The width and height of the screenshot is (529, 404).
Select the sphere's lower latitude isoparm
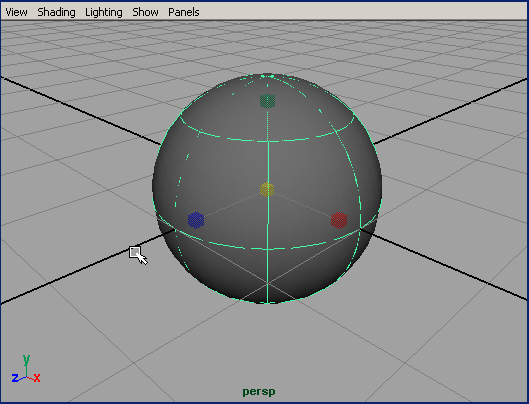tap(267, 249)
